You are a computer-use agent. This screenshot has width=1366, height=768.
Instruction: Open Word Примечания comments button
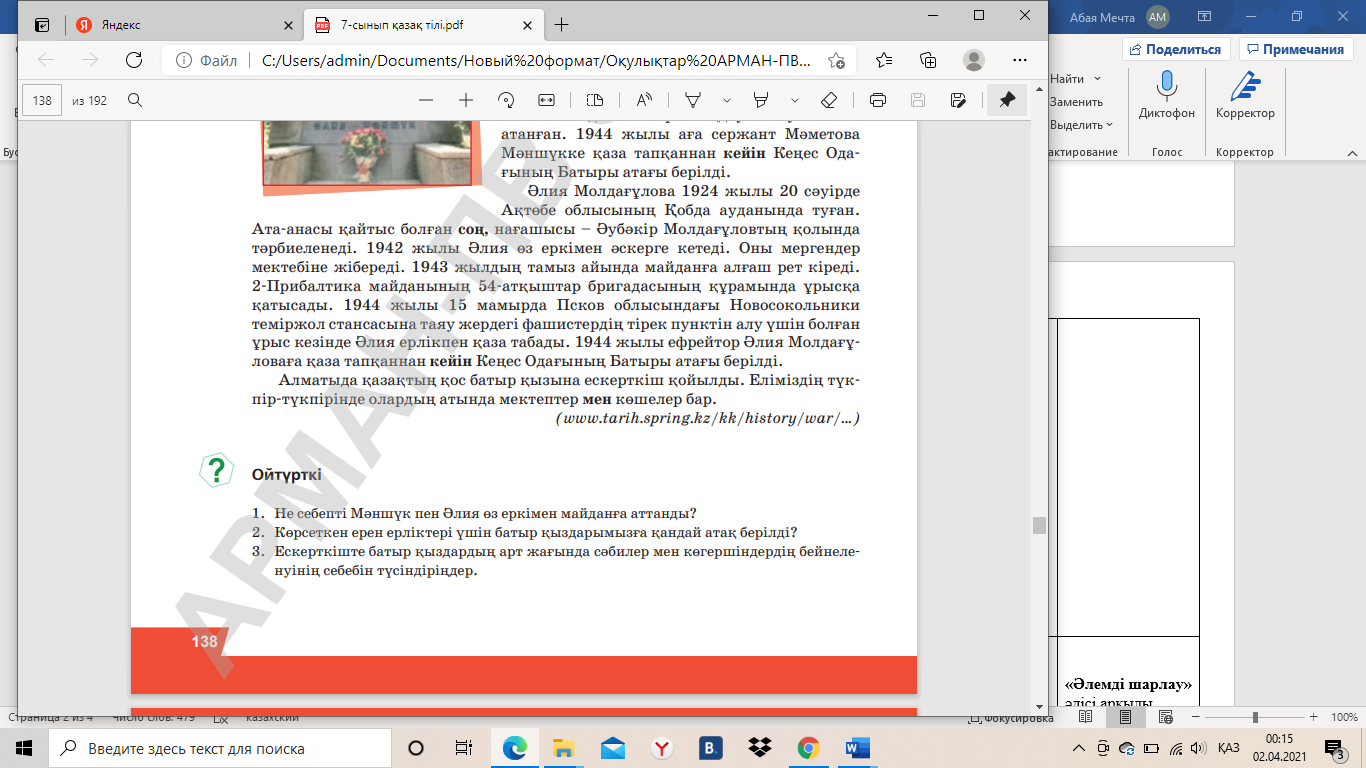click(1297, 49)
